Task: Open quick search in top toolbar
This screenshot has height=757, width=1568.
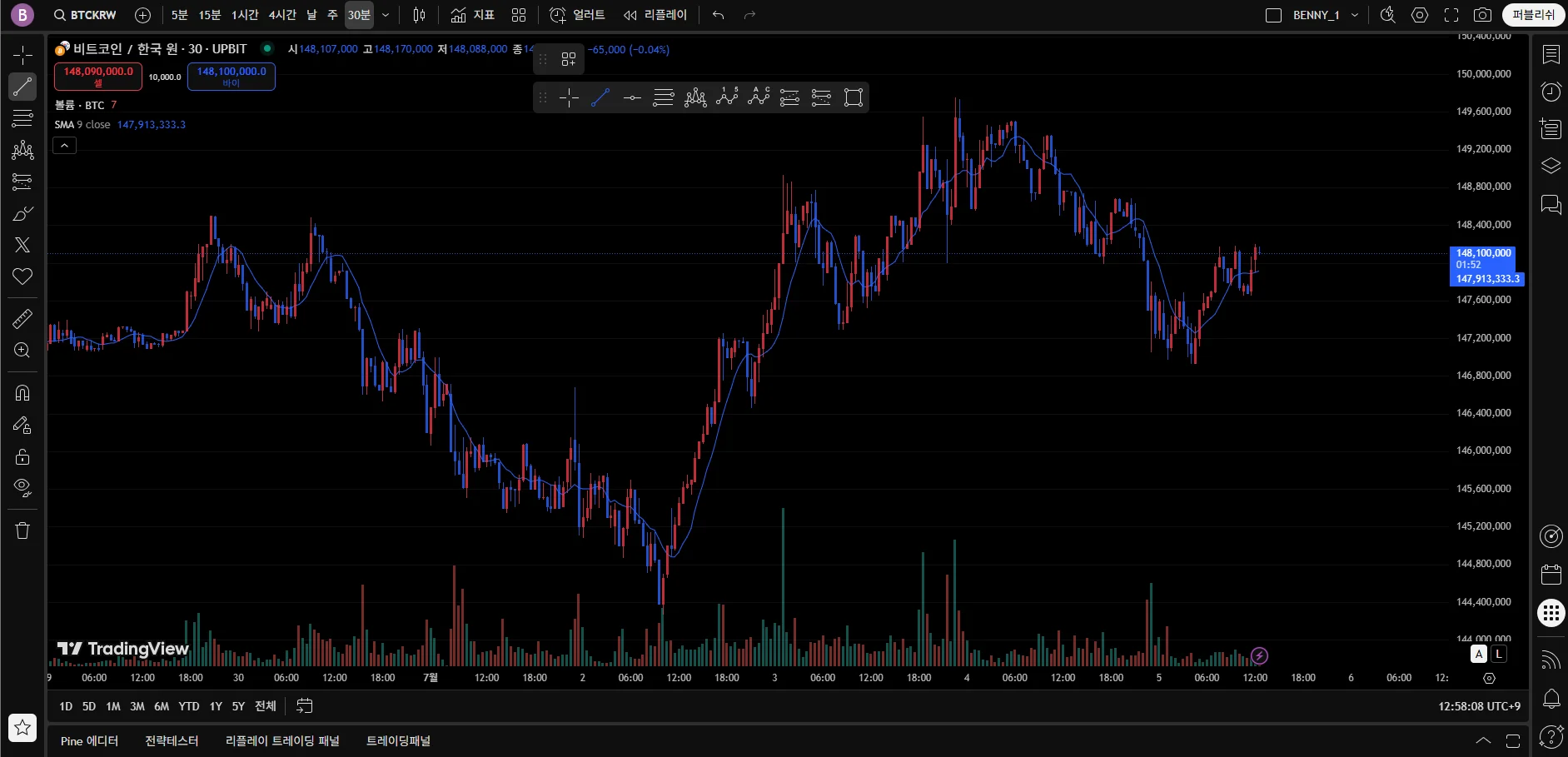Action: pyautogui.click(x=1387, y=15)
